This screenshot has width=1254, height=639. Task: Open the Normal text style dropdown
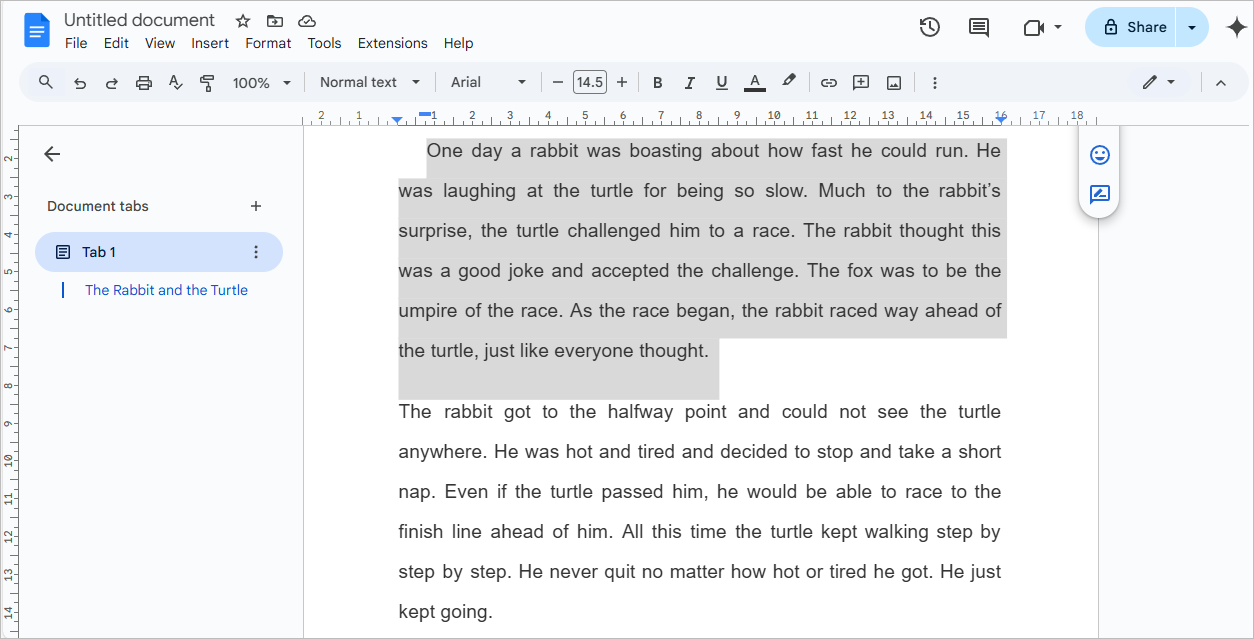(370, 83)
